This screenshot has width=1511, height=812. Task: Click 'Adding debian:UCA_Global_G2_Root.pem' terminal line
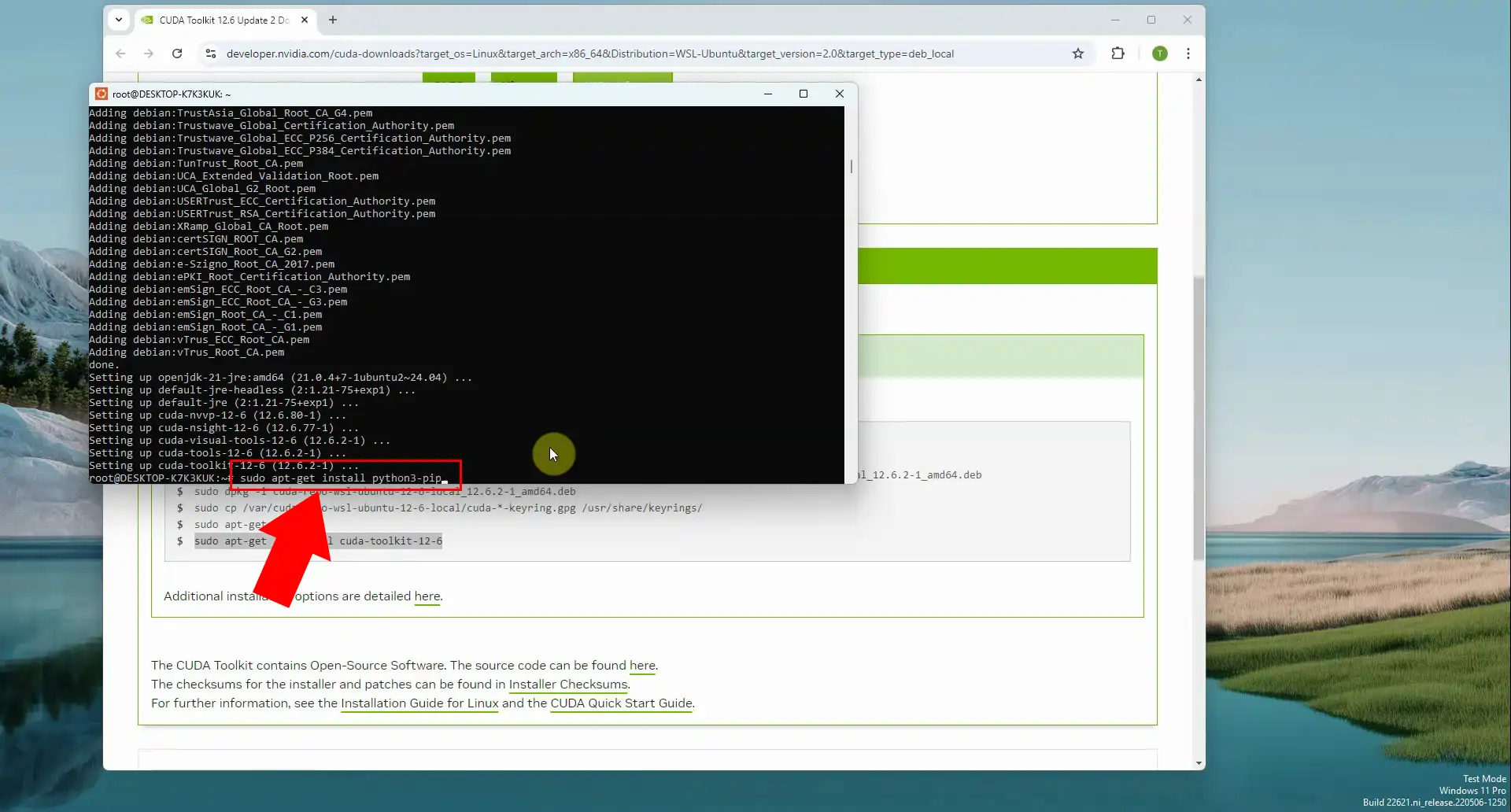[202, 189]
